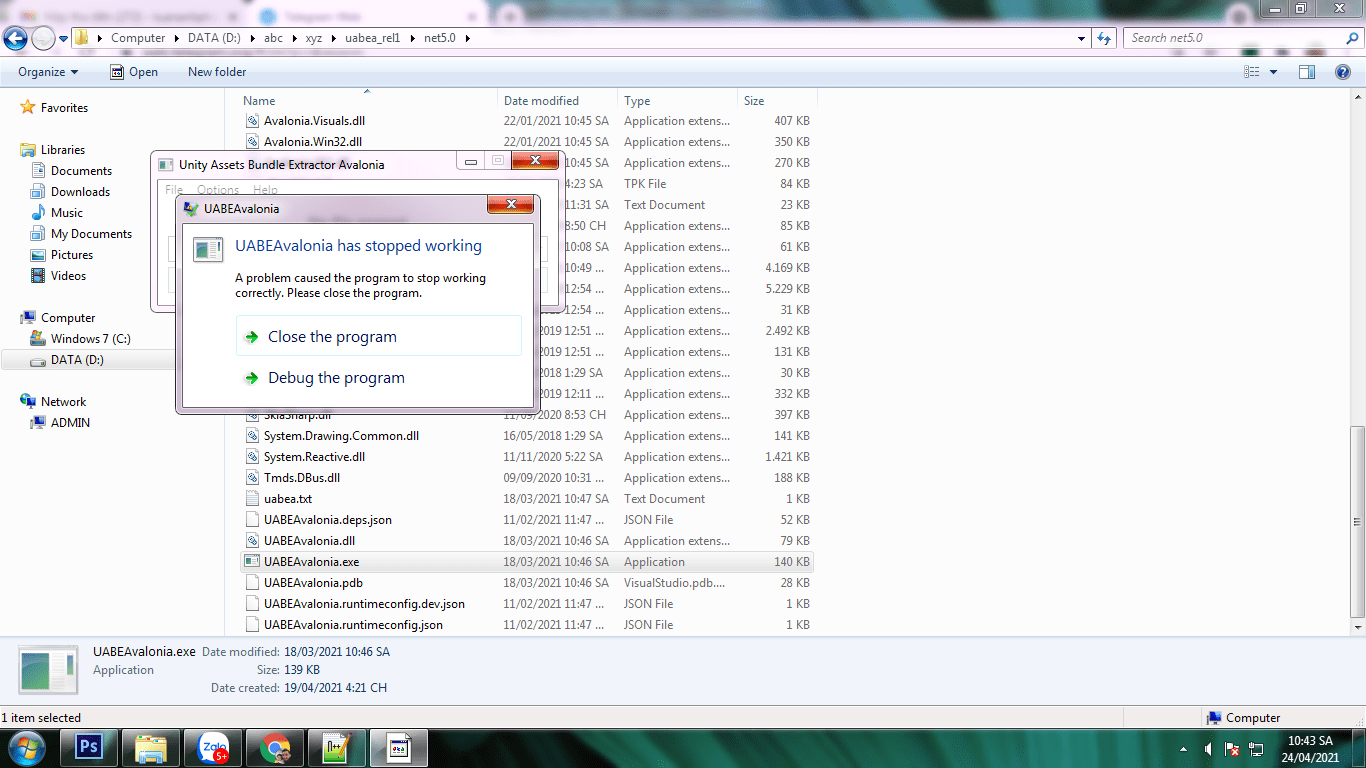This screenshot has height=768, width=1366.
Task: Select Favorites in the navigation pane
Action: 64,108
